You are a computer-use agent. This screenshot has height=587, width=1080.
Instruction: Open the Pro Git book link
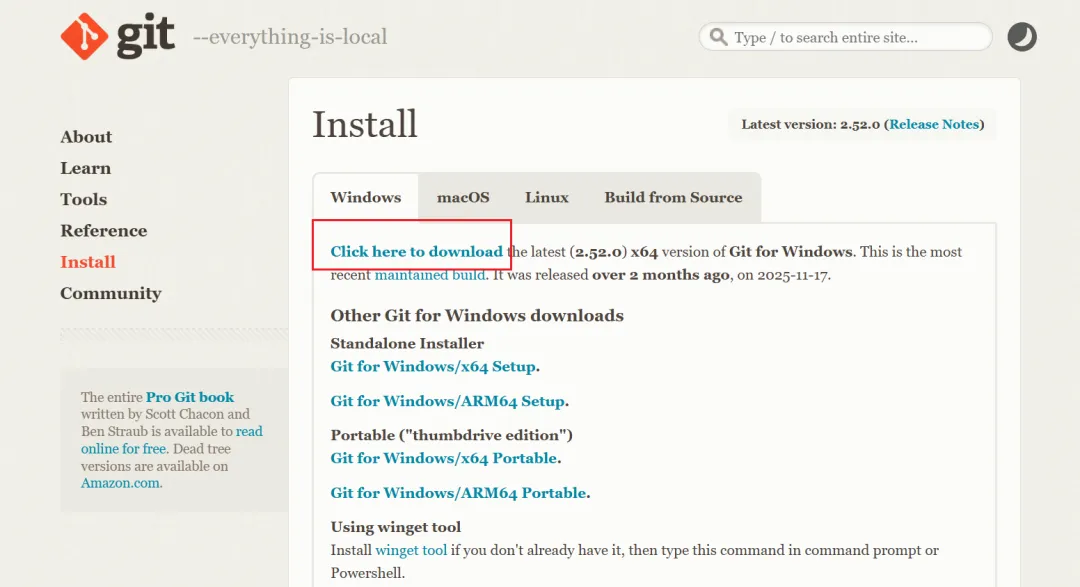coord(190,398)
